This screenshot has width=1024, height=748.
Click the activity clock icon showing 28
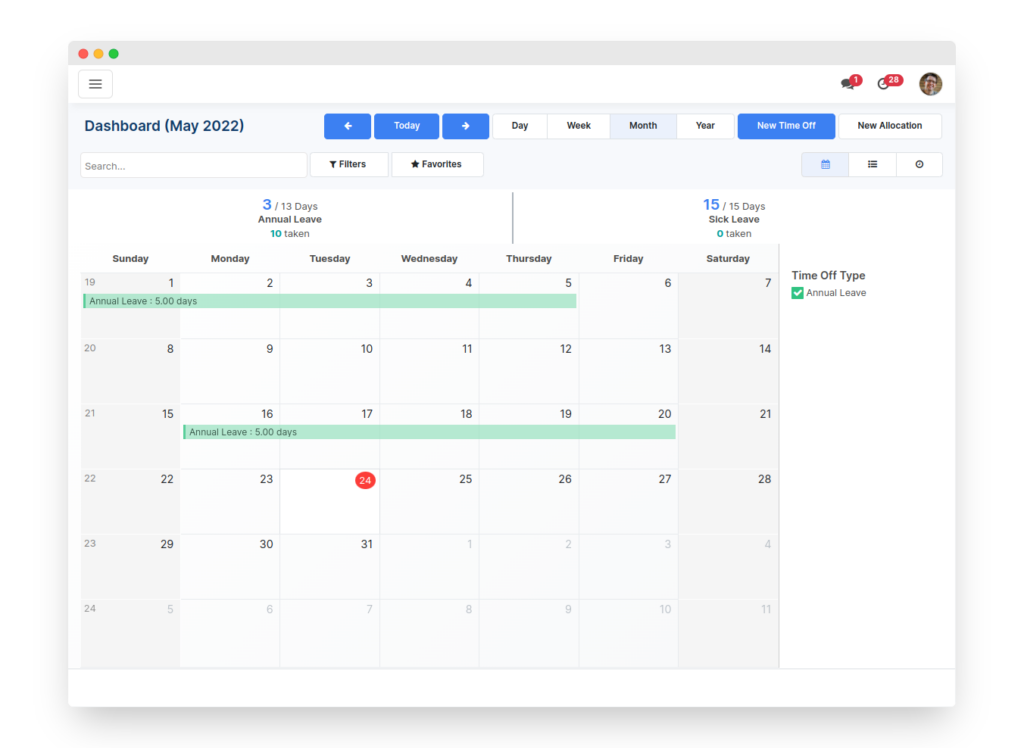886,84
